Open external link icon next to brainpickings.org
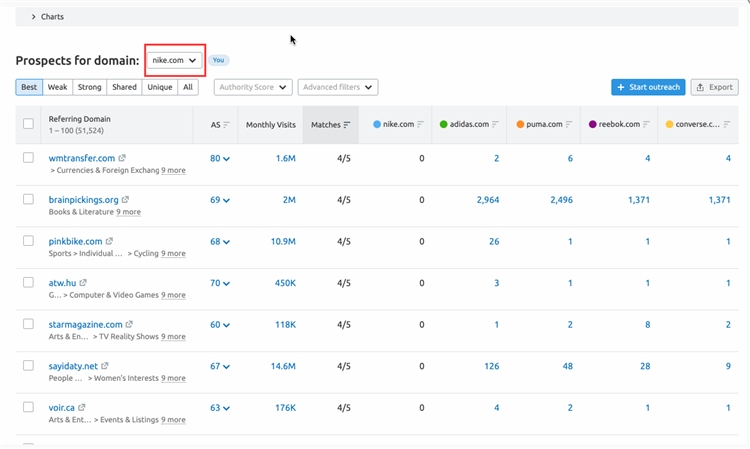Viewport: 750px width, 449px height. coord(125,199)
